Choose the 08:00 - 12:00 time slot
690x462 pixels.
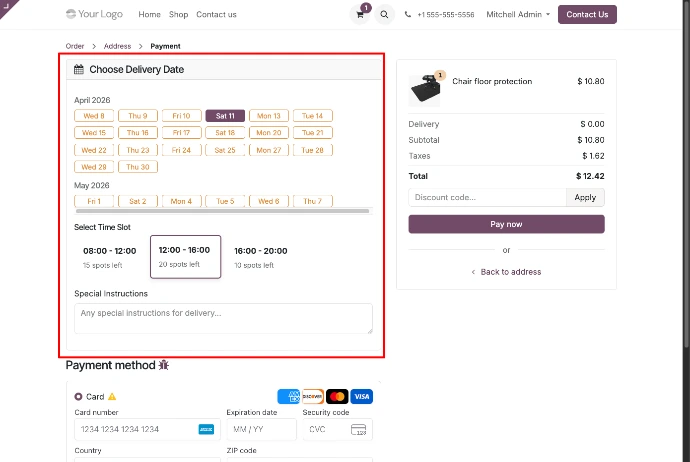coord(109,257)
